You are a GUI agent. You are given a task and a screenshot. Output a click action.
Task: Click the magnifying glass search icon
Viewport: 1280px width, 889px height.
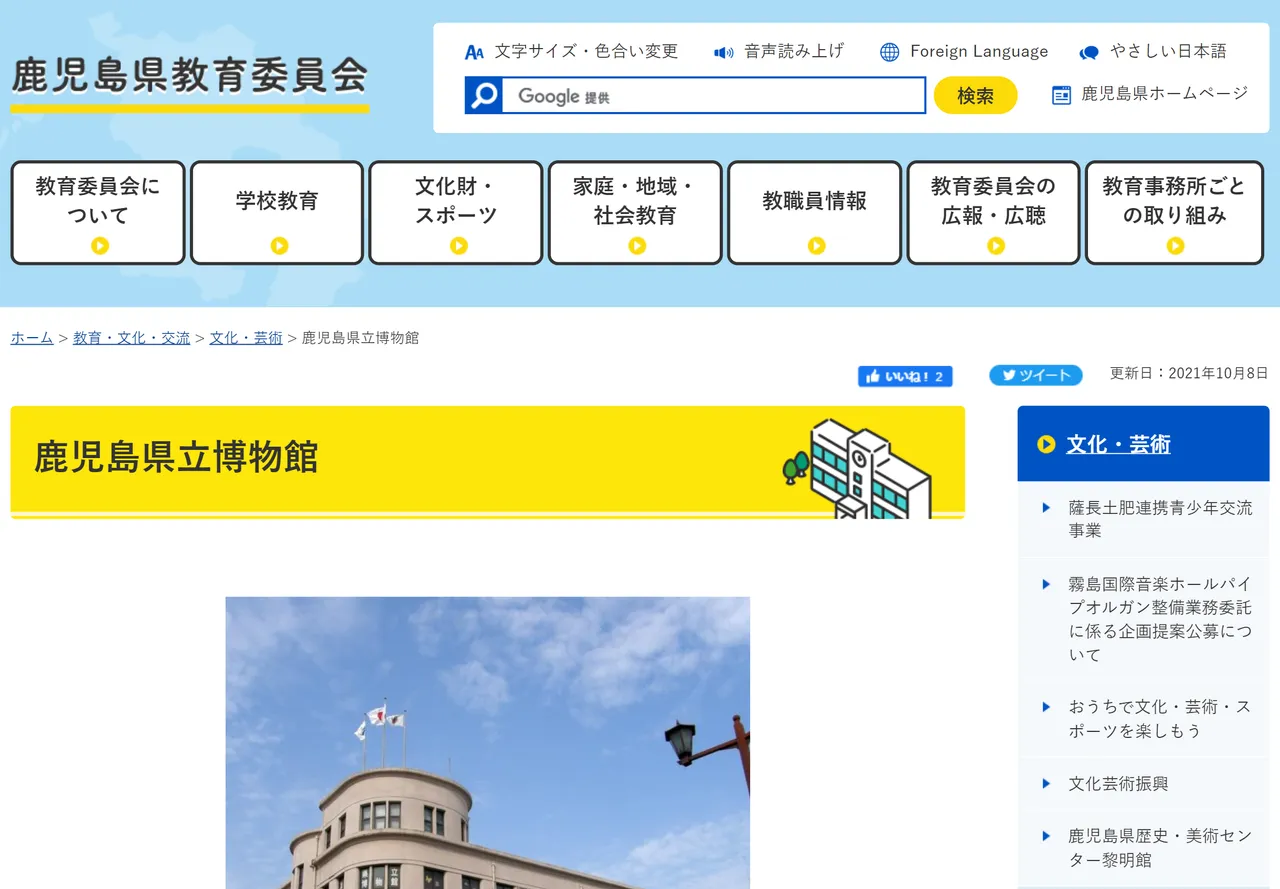[484, 95]
